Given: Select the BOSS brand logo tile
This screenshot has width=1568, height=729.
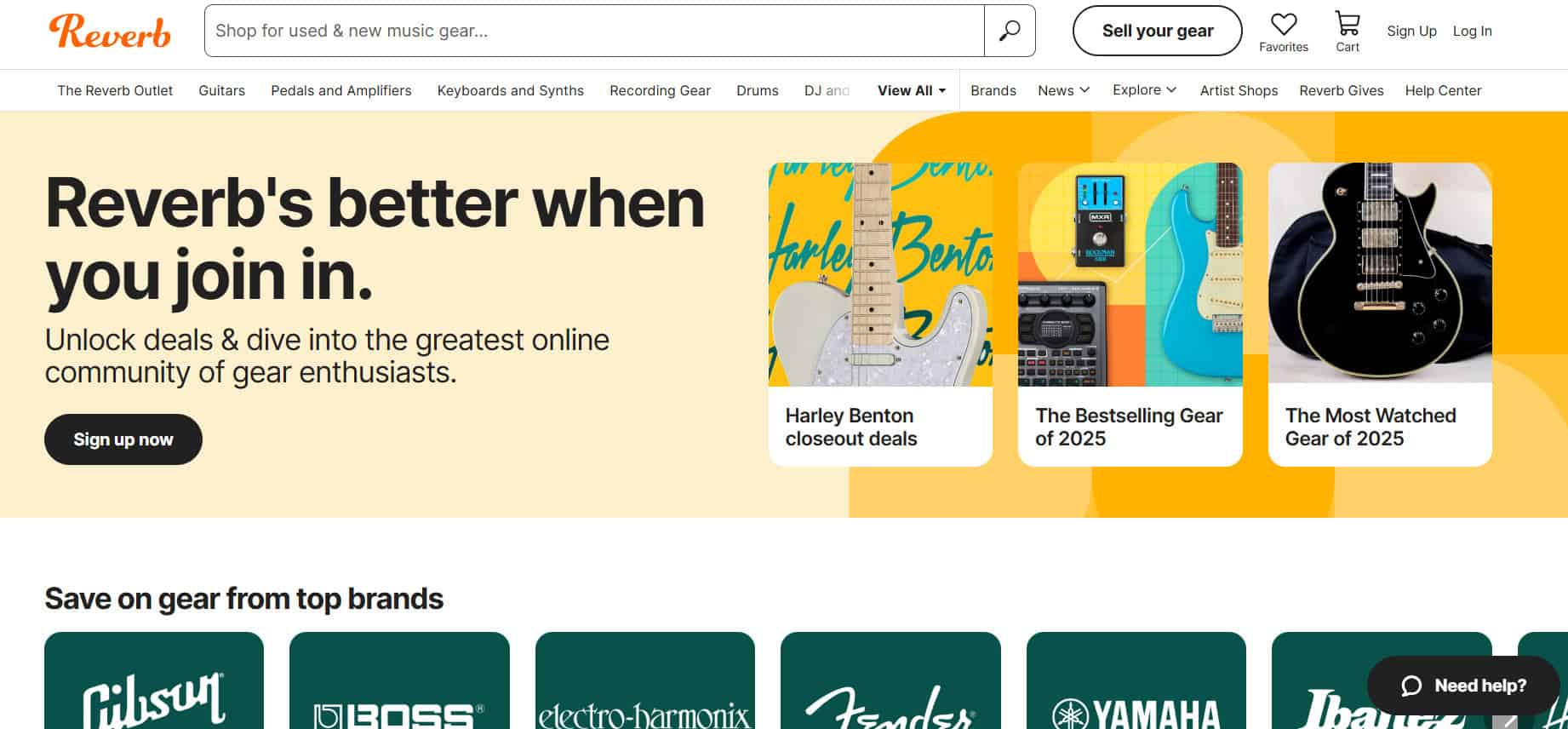Looking at the screenshot, I should pyautogui.click(x=399, y=680).
